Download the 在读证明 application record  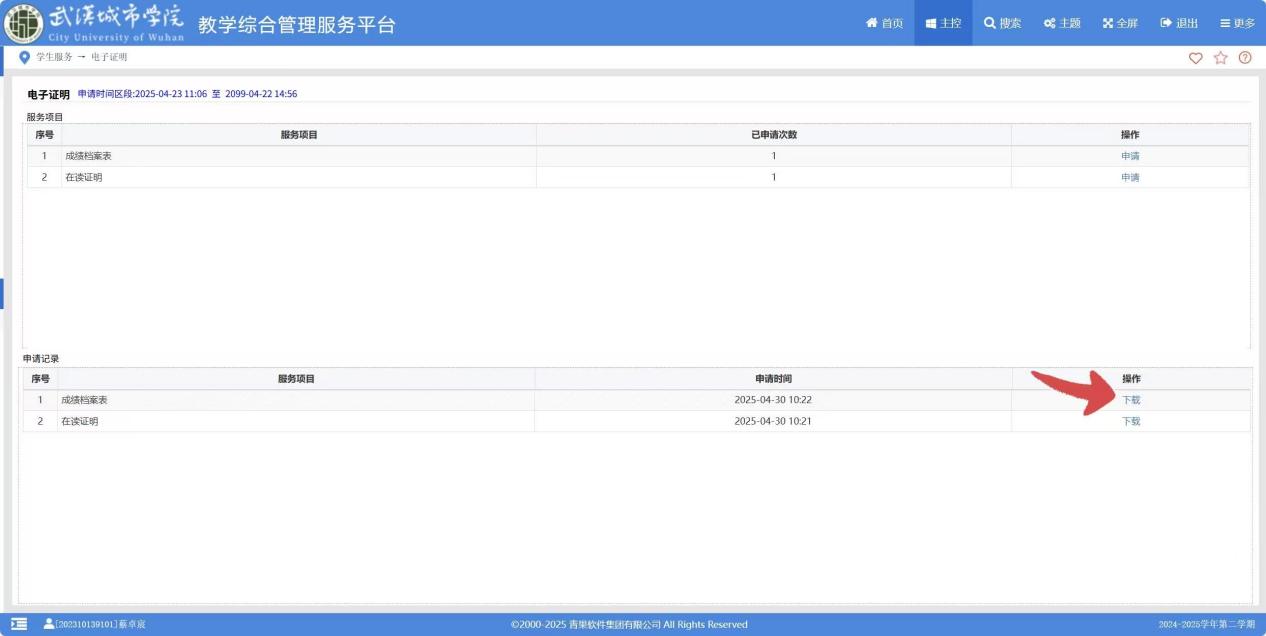pos(1131,421)
